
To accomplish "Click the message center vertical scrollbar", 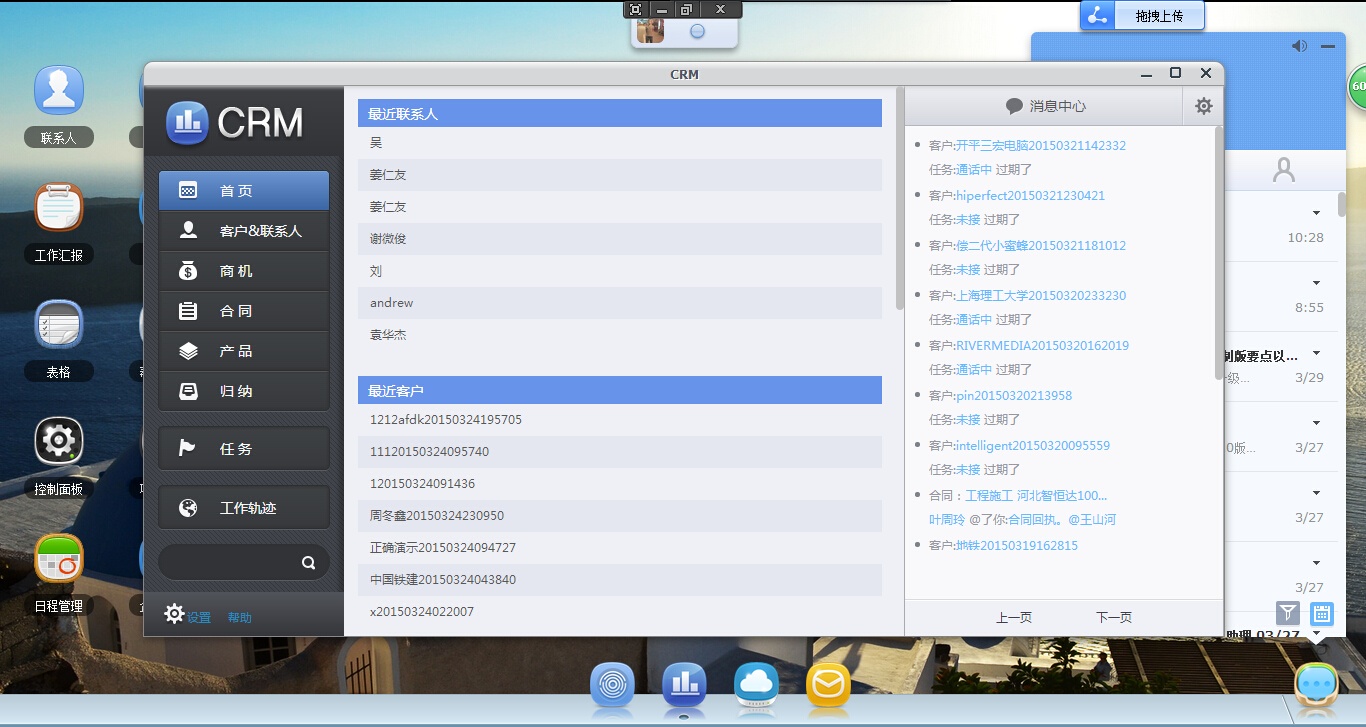I will click(1218, 253).
